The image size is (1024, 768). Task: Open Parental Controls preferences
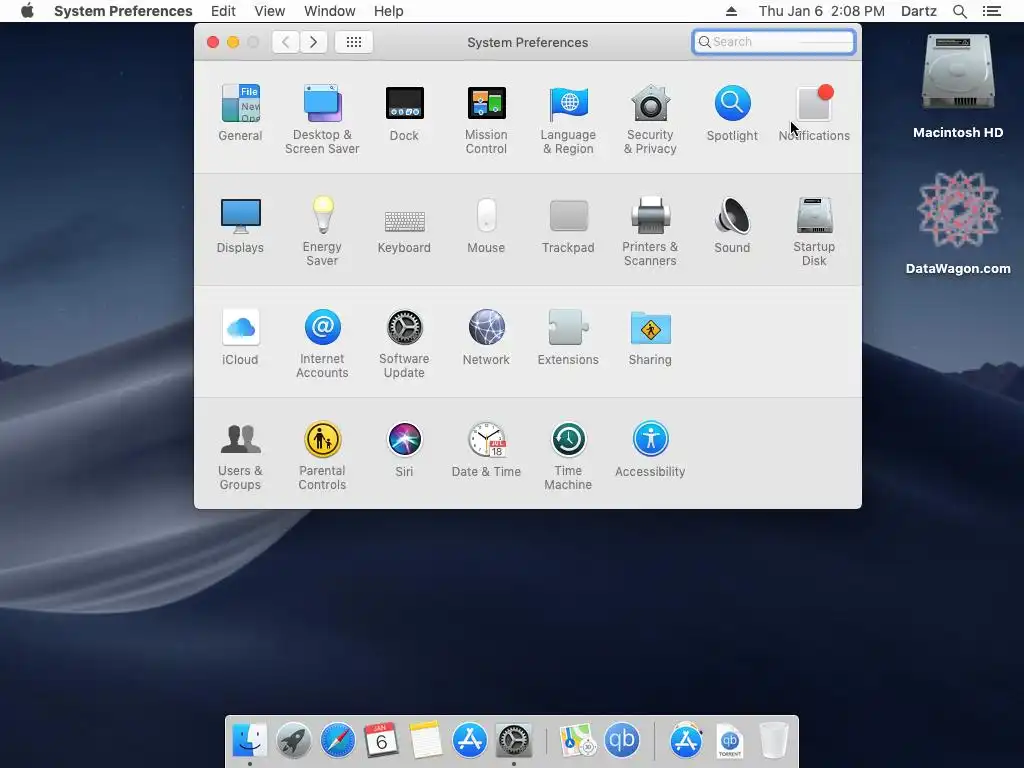tap(322, 456)
